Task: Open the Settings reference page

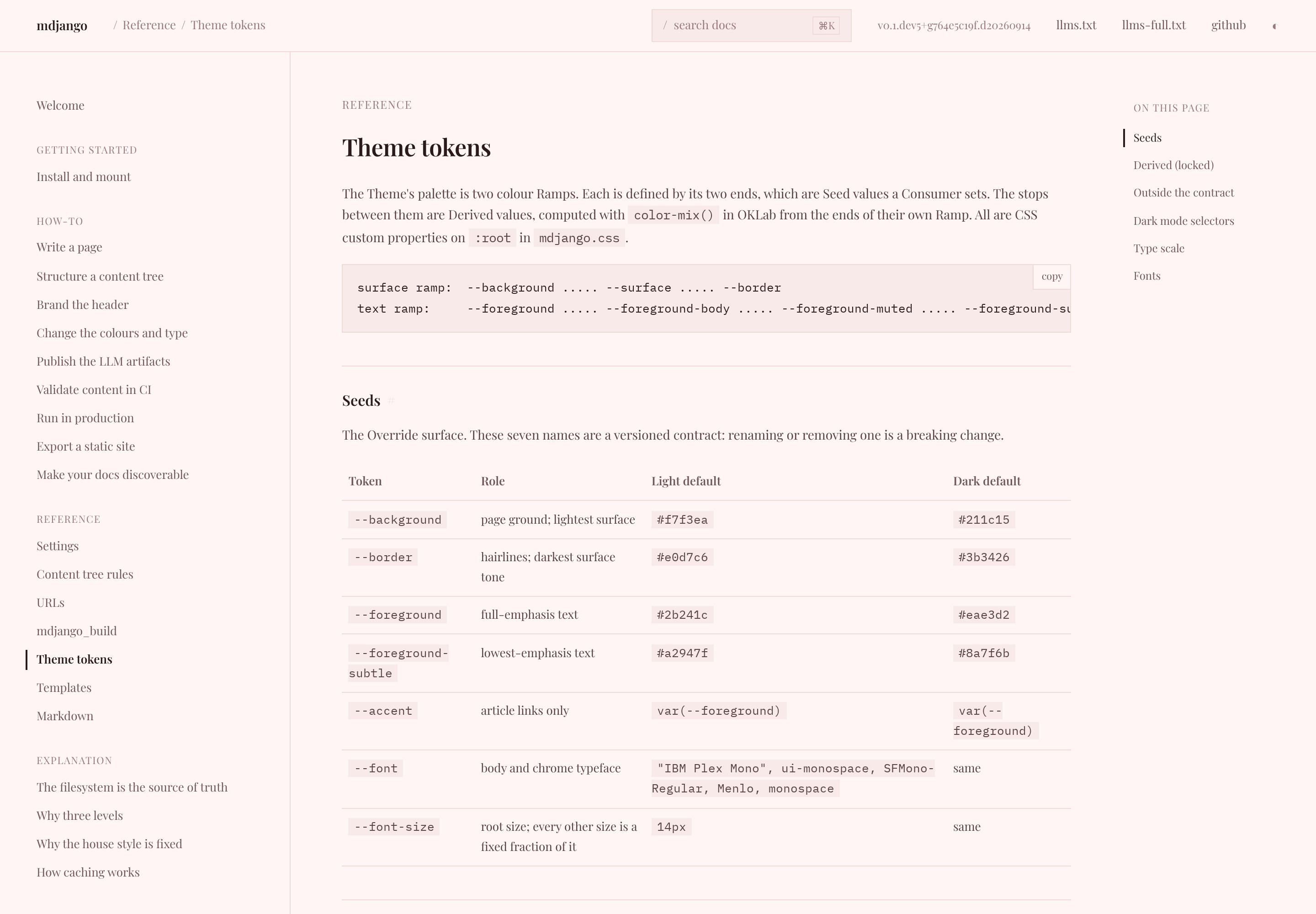Action: pos(58,546)
